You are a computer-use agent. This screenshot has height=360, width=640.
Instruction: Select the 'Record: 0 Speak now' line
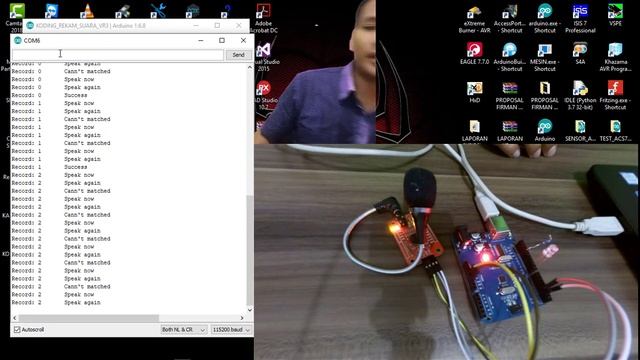(x=53, y=79)
